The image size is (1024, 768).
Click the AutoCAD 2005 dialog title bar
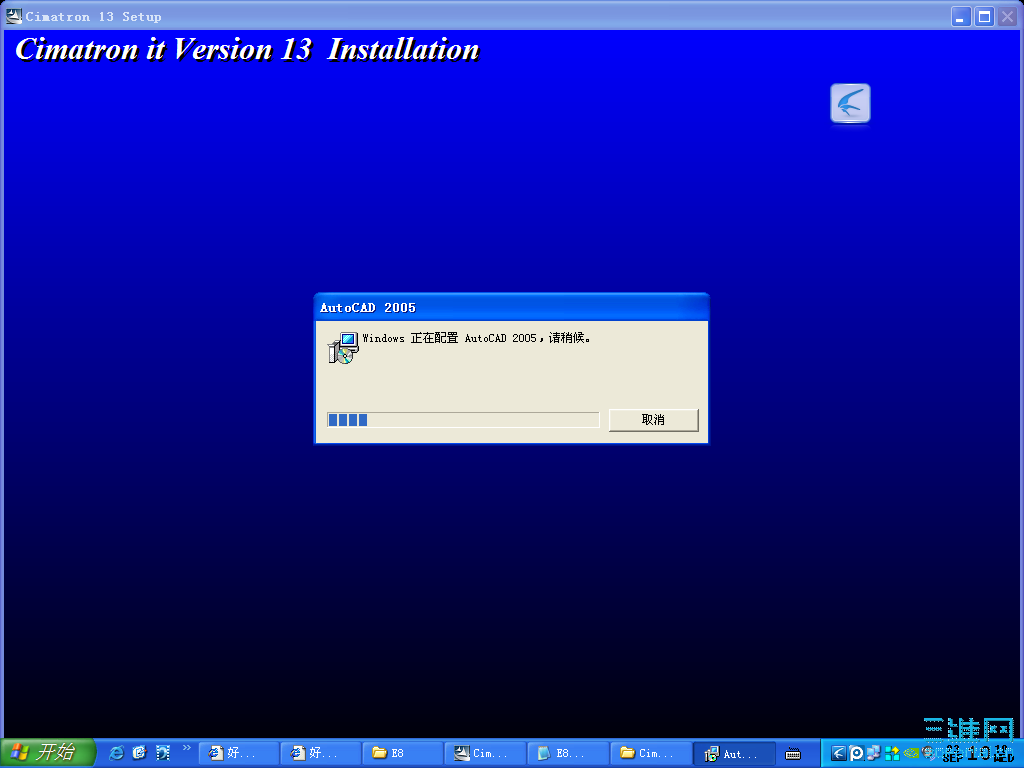[511, 308]
